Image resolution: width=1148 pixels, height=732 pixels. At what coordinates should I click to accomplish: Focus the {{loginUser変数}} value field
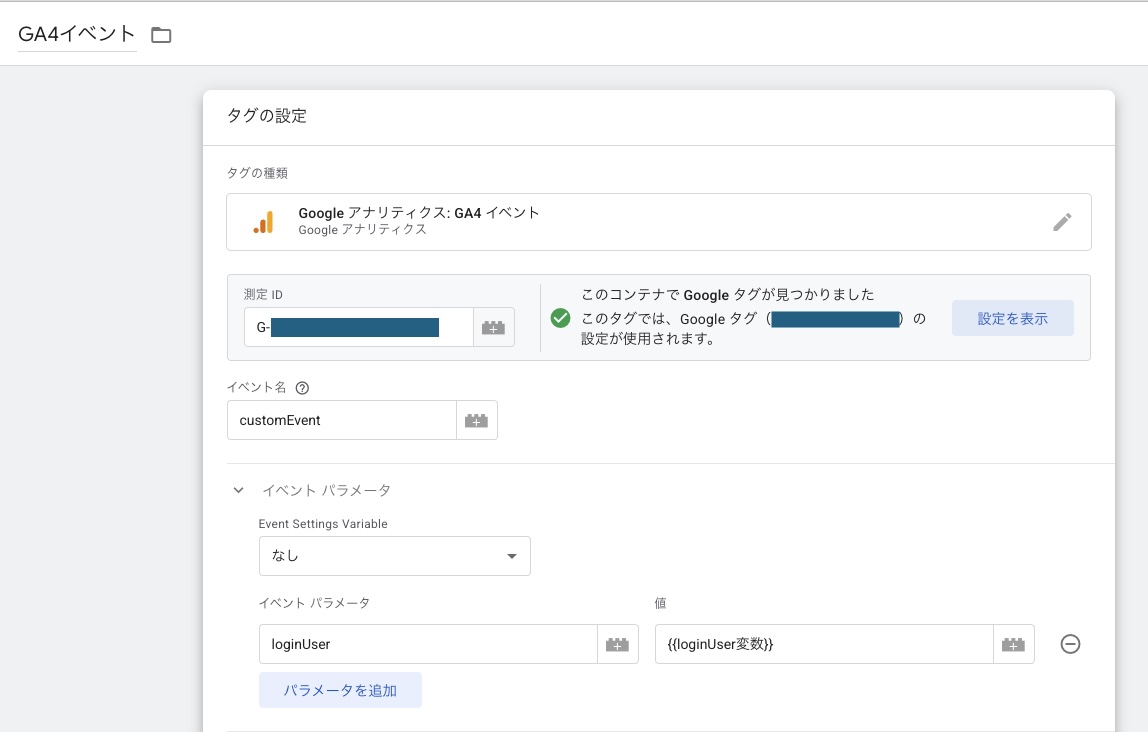point(824,644)
